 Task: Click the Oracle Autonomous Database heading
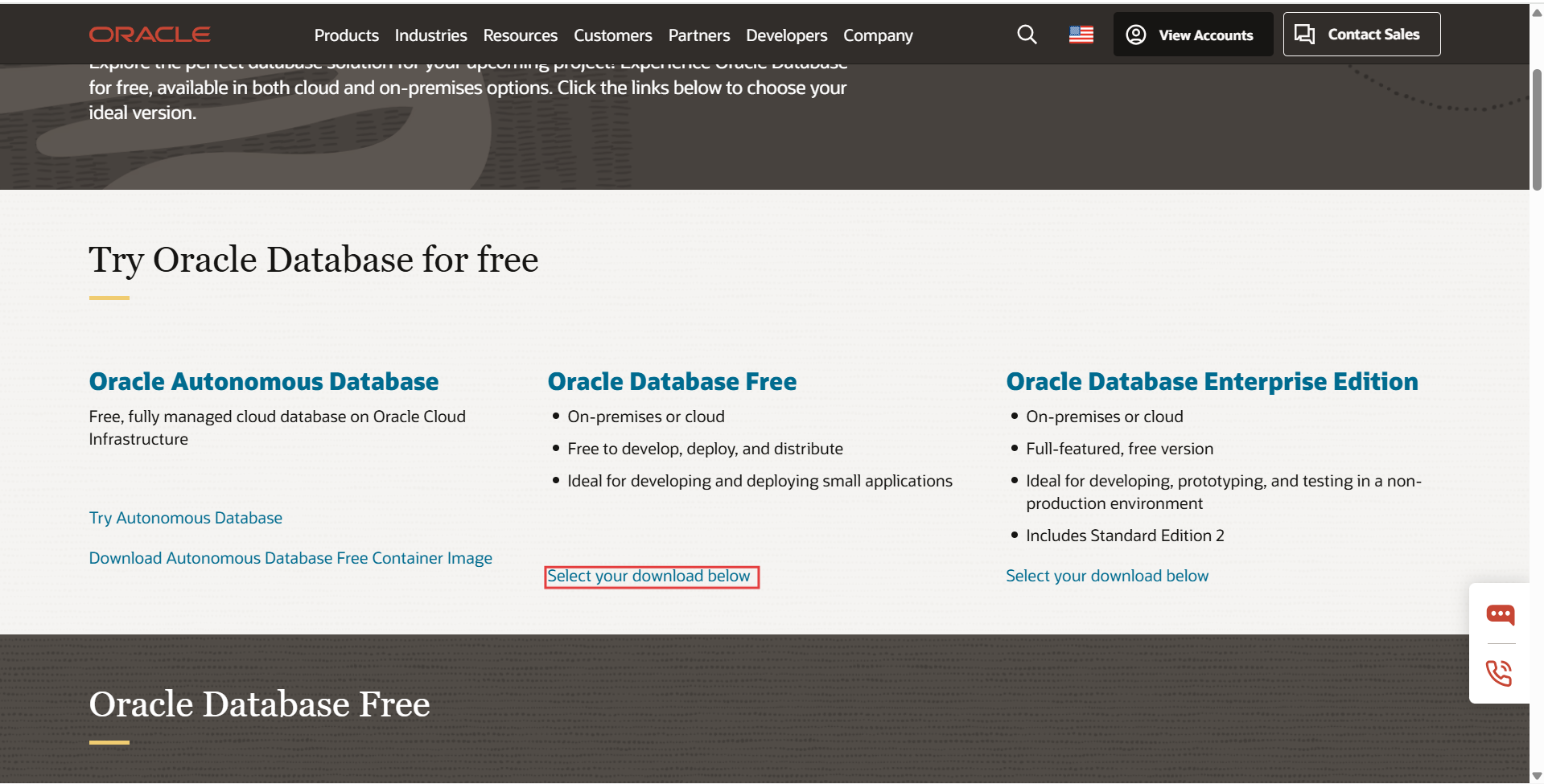(264, 381)
